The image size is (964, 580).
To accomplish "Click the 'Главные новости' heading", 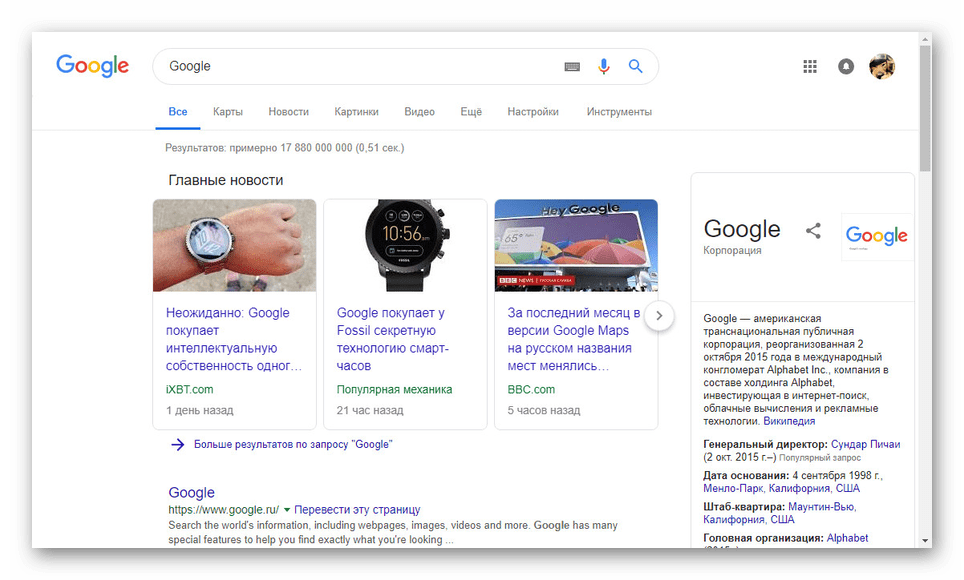I will (x=226, y=180).
